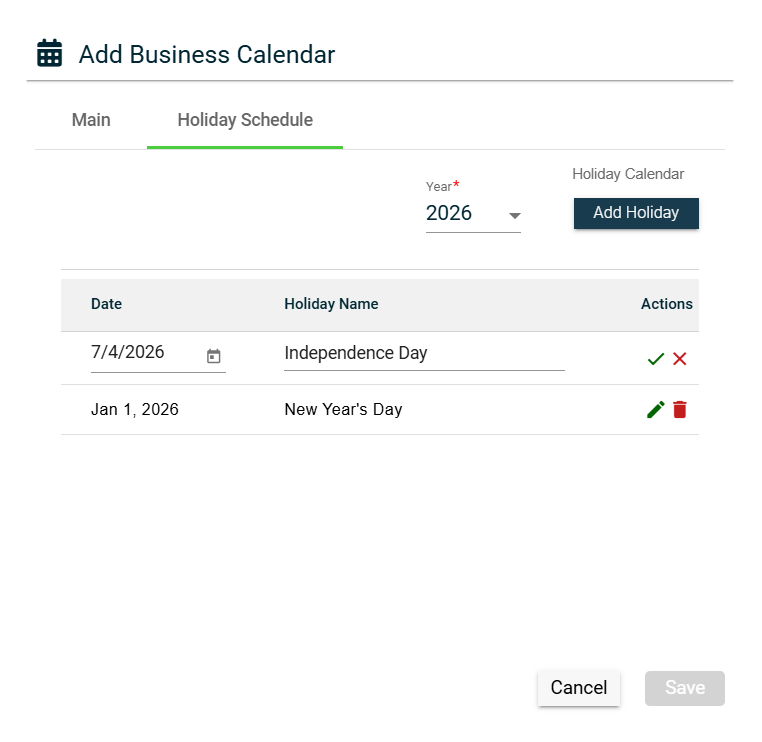Discard the Independence Day edit with the red X
762x742 pixels.
click(680, 359)
